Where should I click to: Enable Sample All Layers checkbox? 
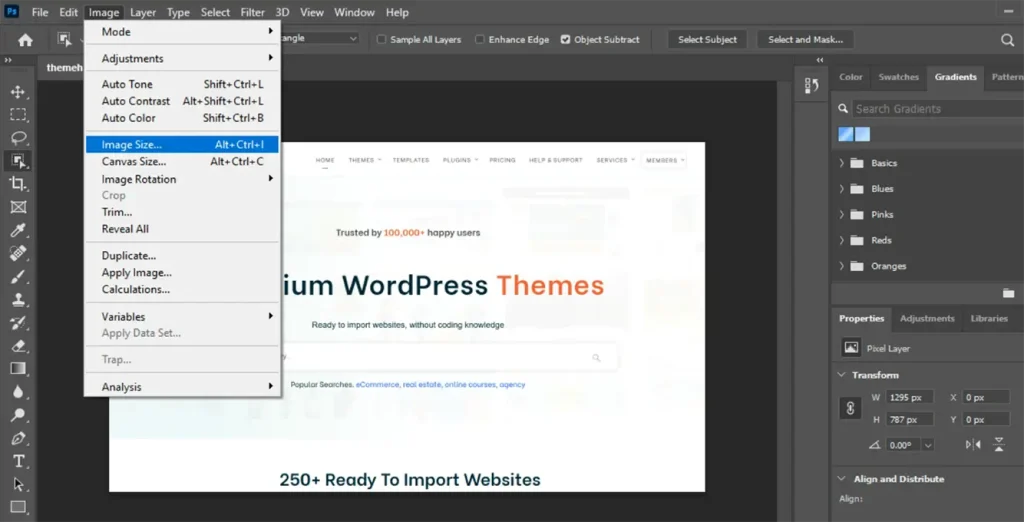(381, 40)
